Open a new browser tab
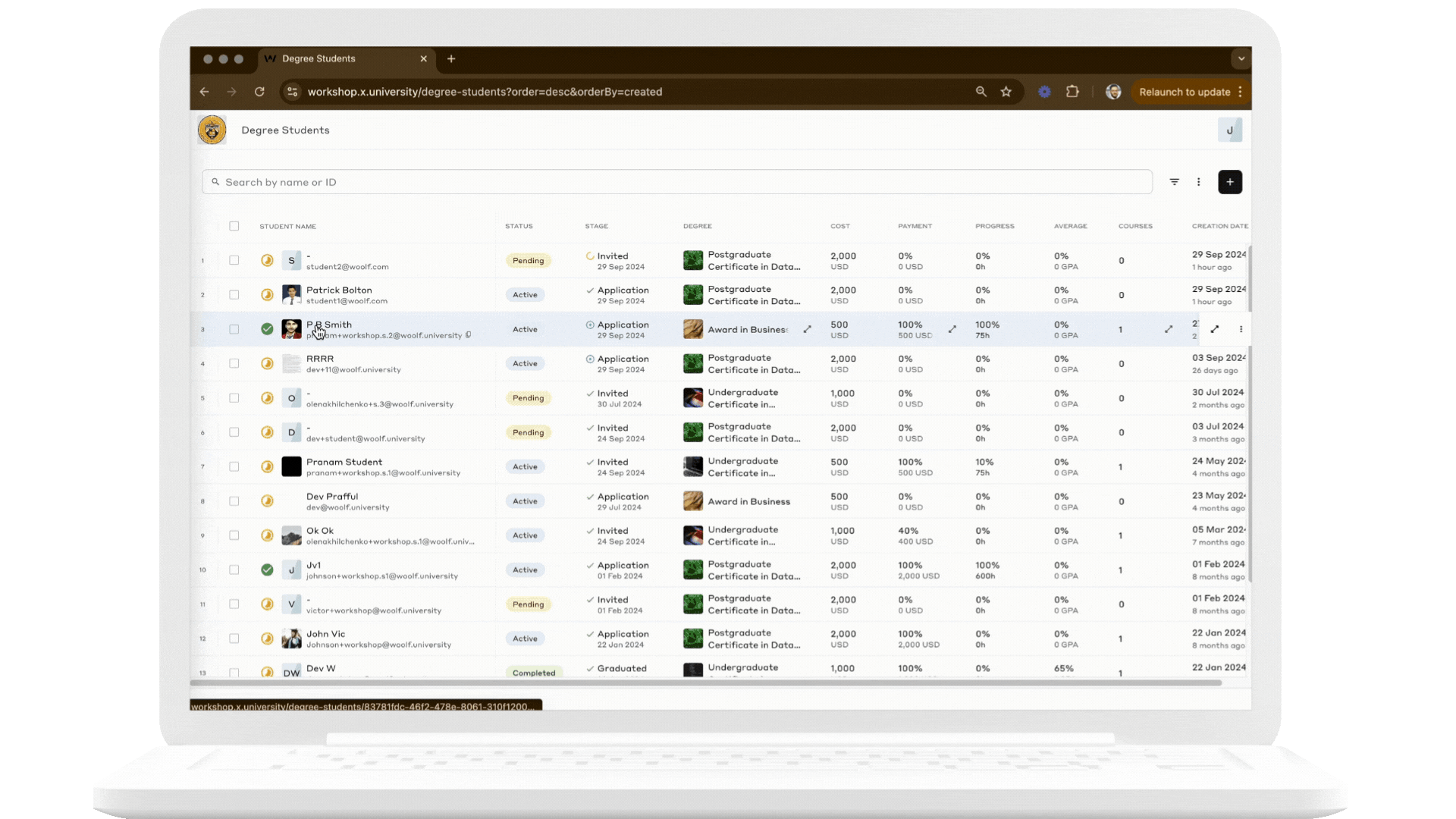The width and height of the screenshot is (1456, 819). [x=451, y=58]
